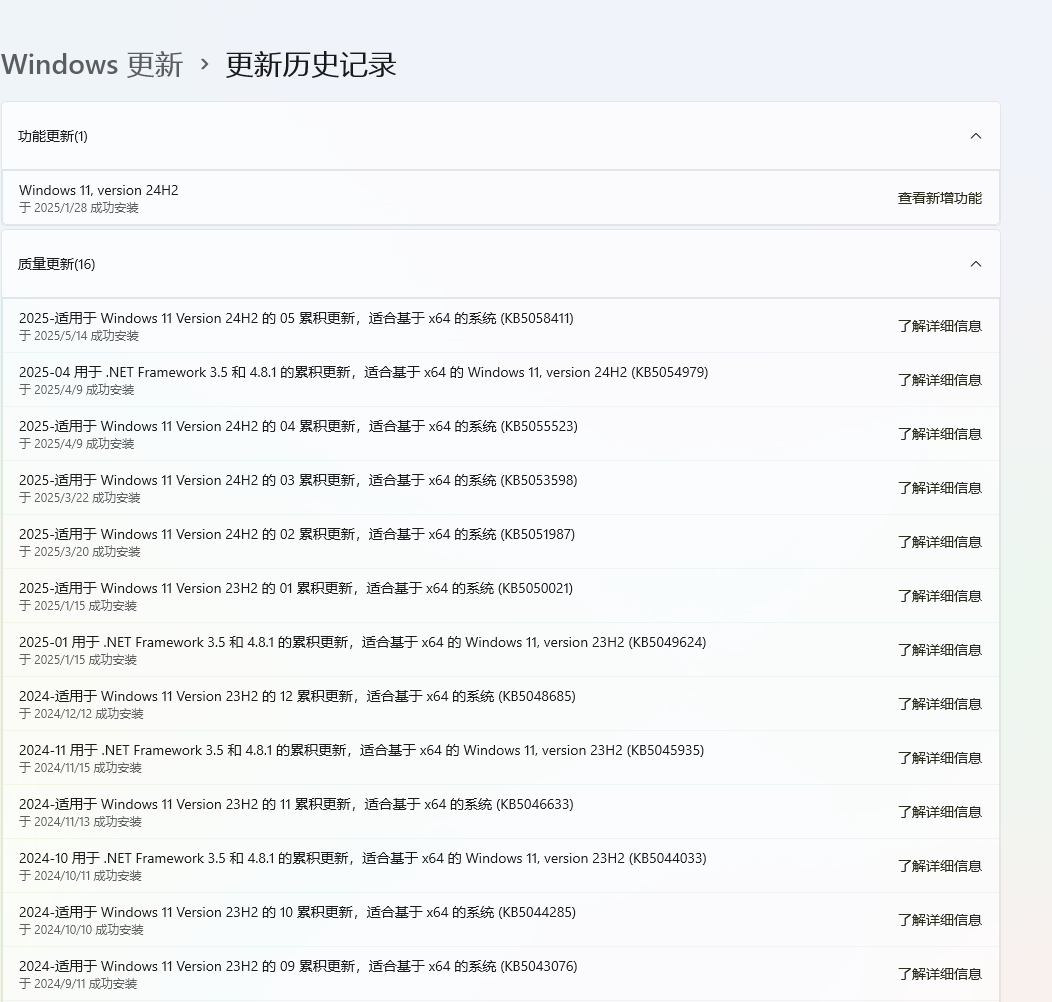Viewport: 1052px width, 1002px height.
Task: Open 了解详细信息 for KB5044285
Action: (939, 920)
